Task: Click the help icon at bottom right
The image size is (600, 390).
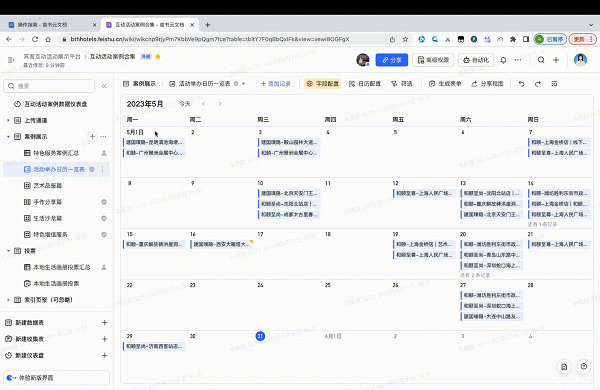Action: point(584,366)
